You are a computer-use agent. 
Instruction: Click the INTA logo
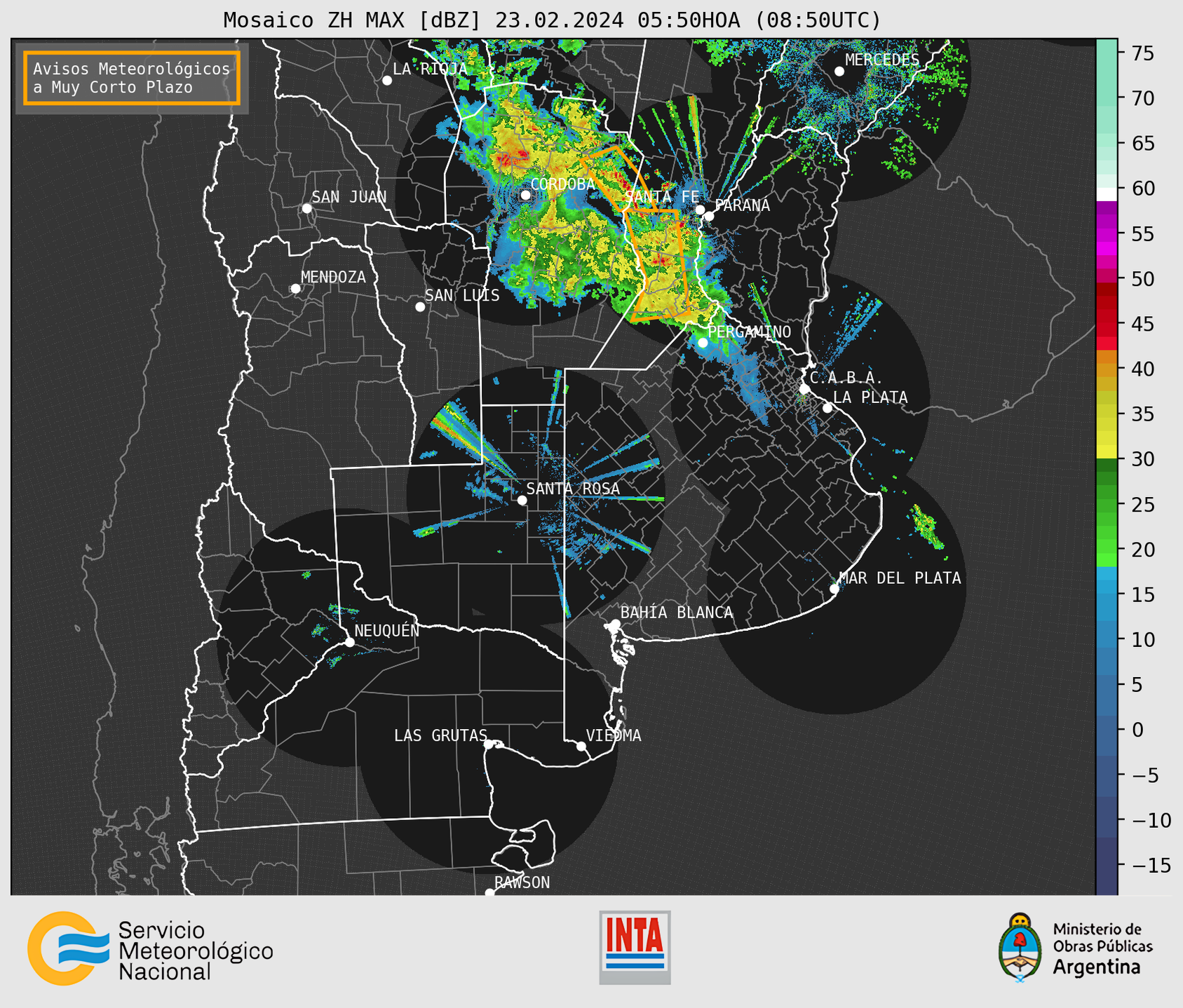click(x=635, y=947)
